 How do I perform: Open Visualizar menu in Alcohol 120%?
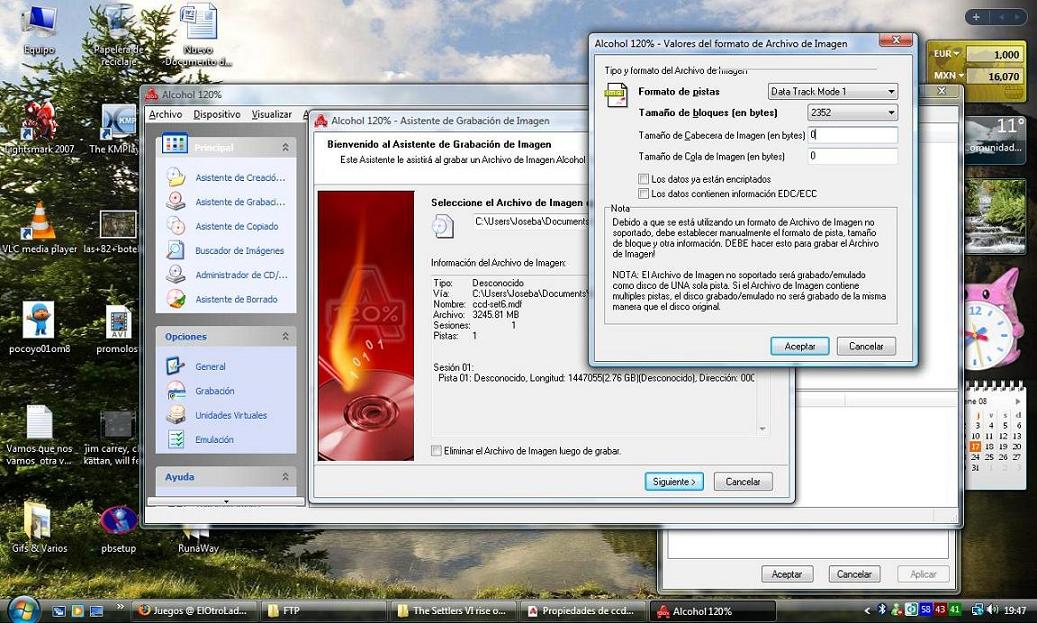pyautogui.click(x=271, y=114)
